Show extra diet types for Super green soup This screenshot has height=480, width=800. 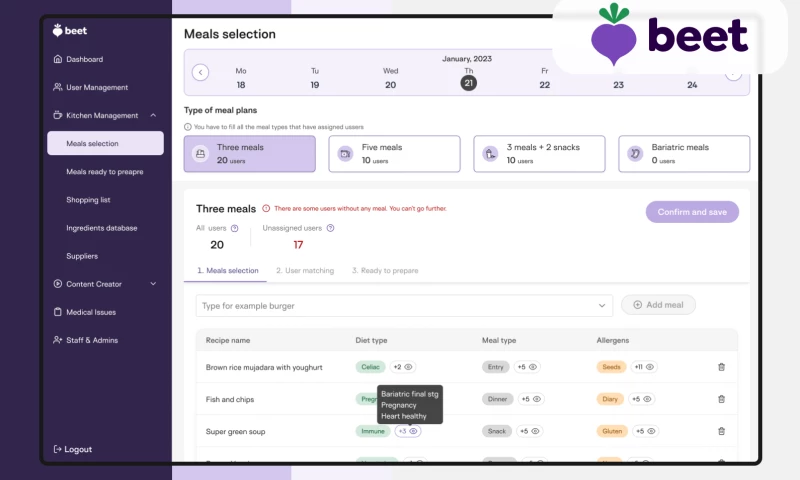point(408,431)
